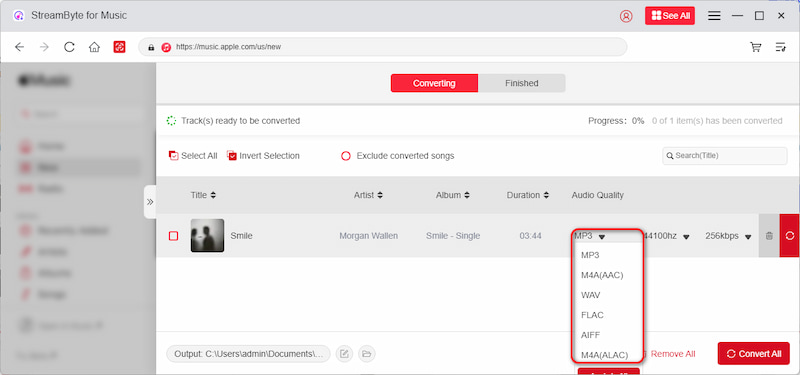The image size is (800, 375).
Task: Sort by the Duration column
Action: (528, 195)
